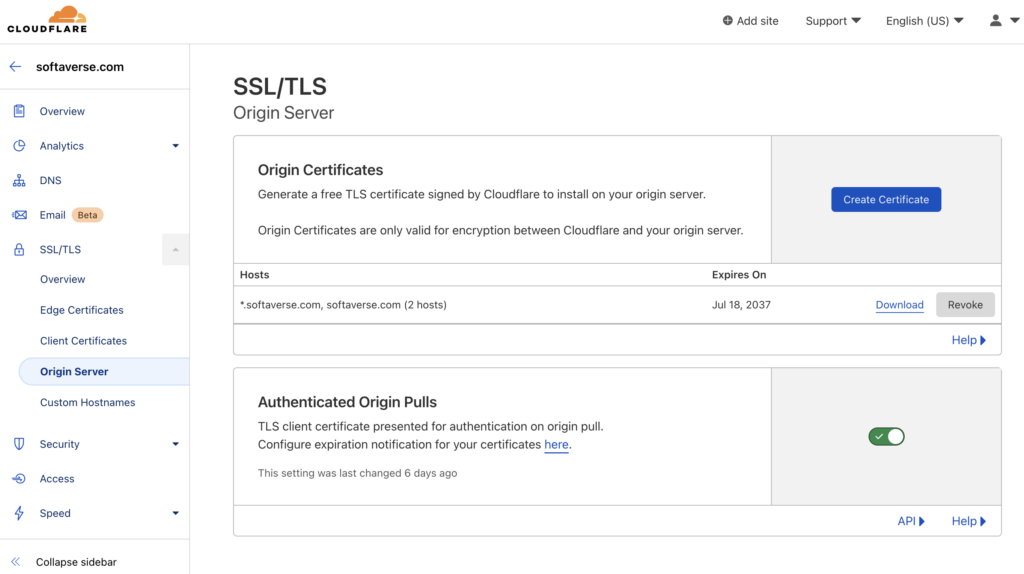
Task: Open Client Certificates in the sidebar
Action: pyautogui.click(x=83, y=341)
